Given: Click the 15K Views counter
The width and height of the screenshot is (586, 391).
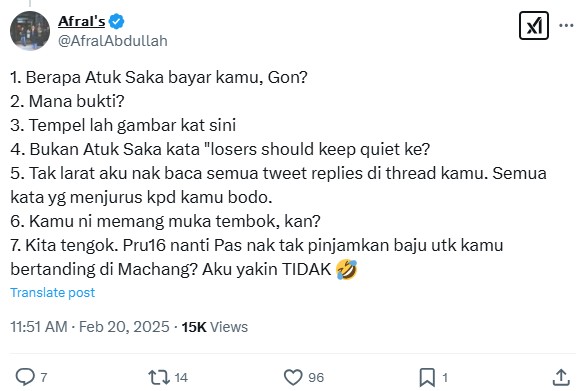Looking at the screenshot, I should pyautogui.click(x=215, y=327).
